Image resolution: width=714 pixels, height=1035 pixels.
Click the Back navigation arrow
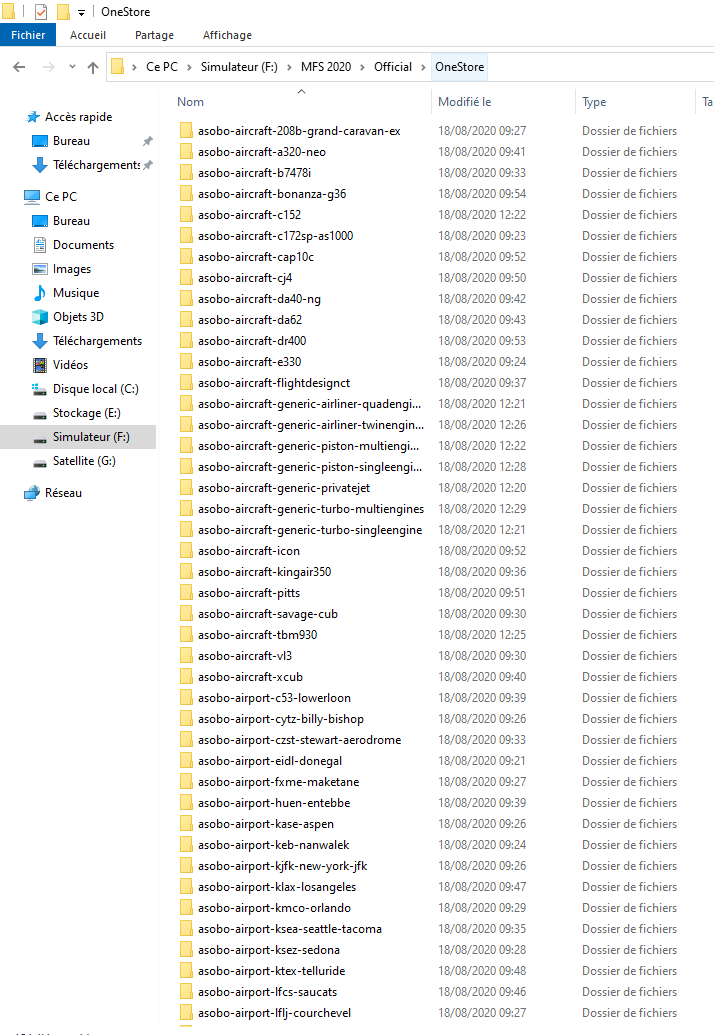pos(20,67)
